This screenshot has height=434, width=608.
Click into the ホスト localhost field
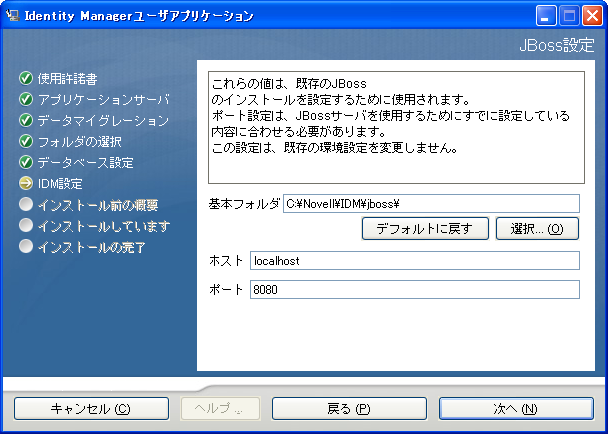[x=415, y=261]
